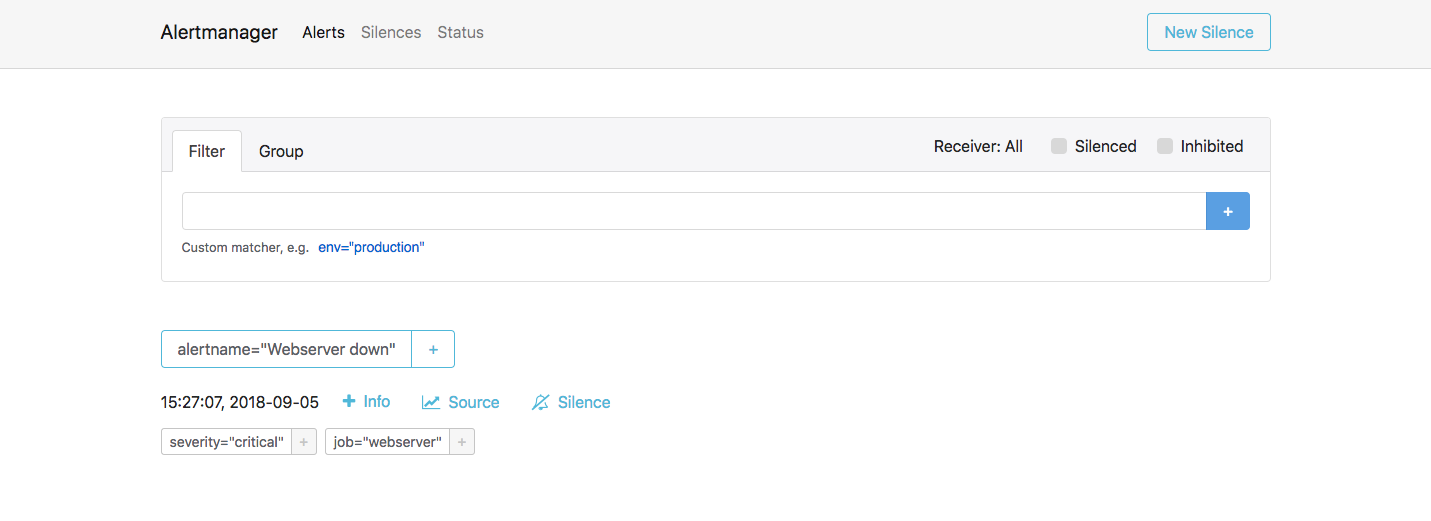Click plus next to alertname="Webserver down"
The height and width of the screenshot is (521, 1431).
433,349
